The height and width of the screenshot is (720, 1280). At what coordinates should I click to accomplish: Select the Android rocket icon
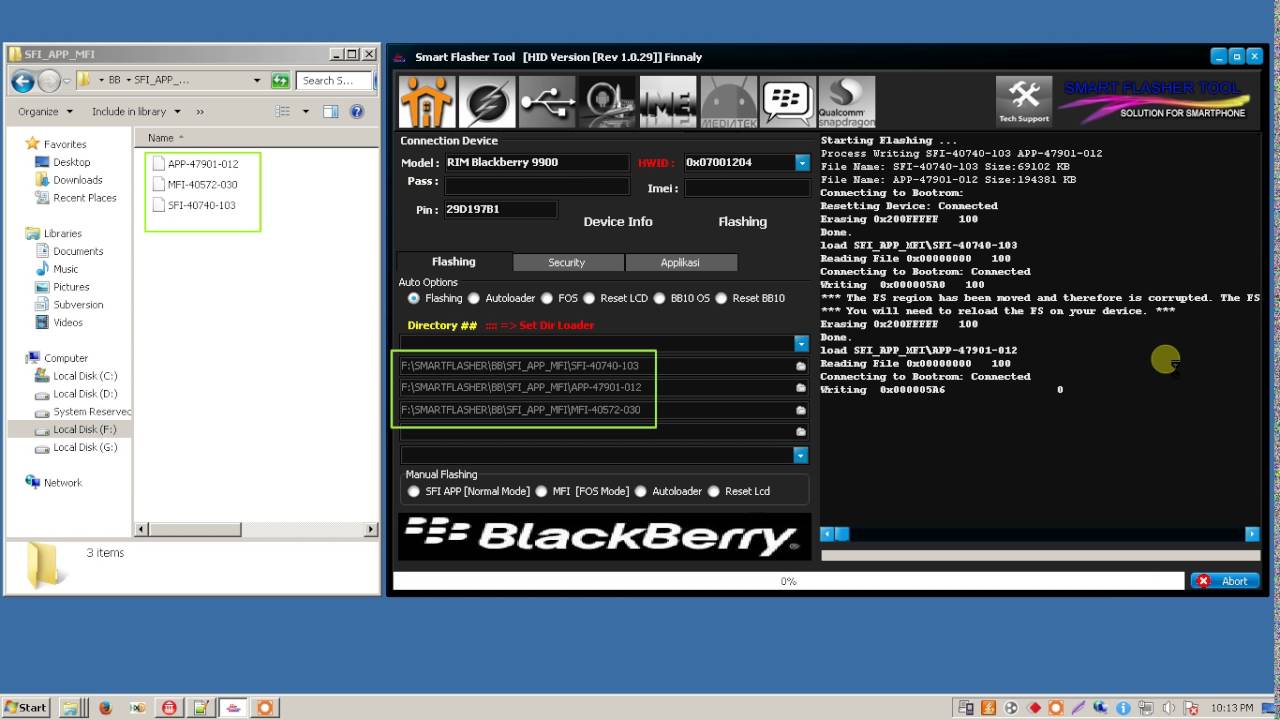click(607, 102)
